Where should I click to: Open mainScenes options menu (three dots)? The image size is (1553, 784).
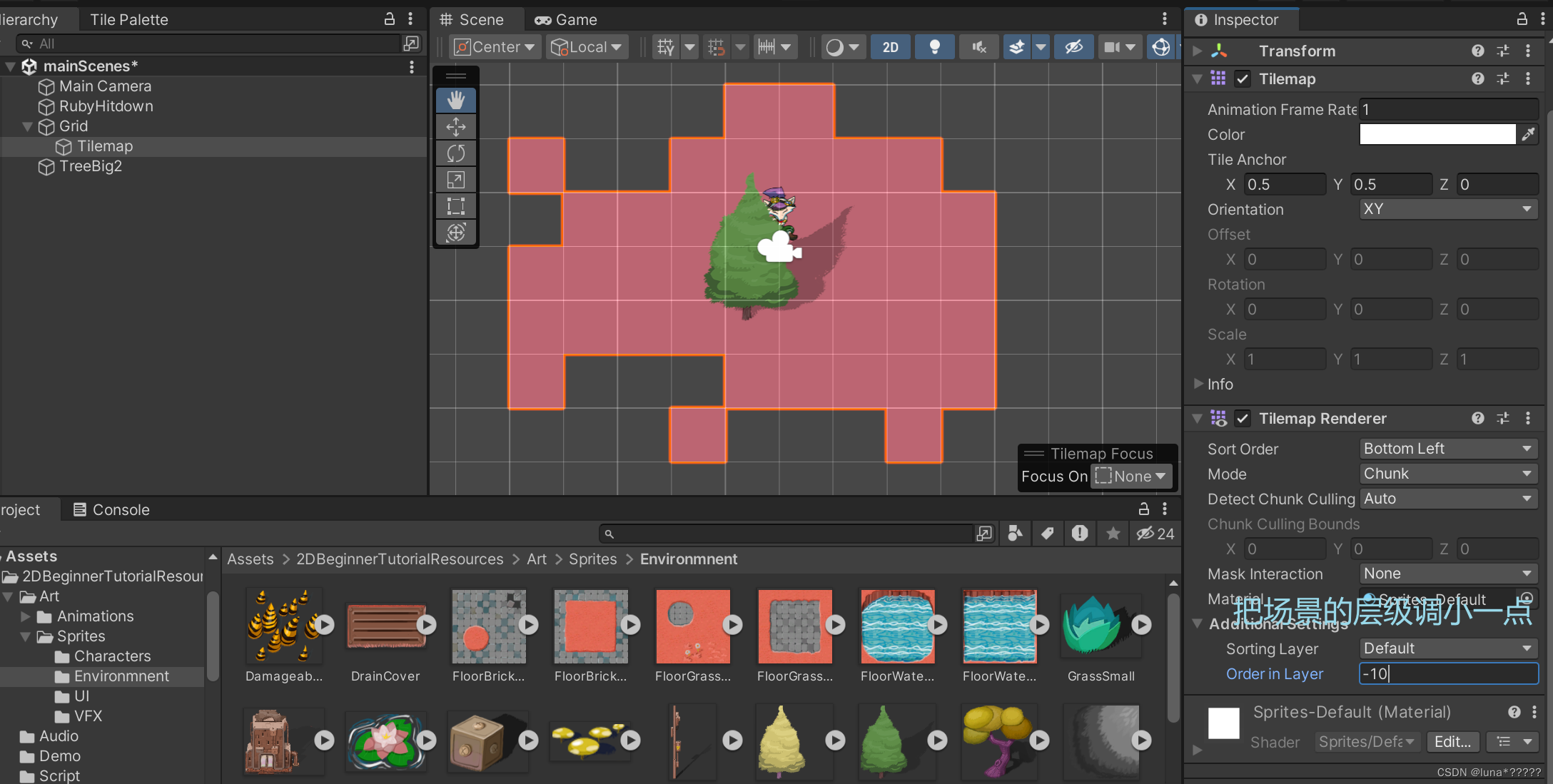412,66
